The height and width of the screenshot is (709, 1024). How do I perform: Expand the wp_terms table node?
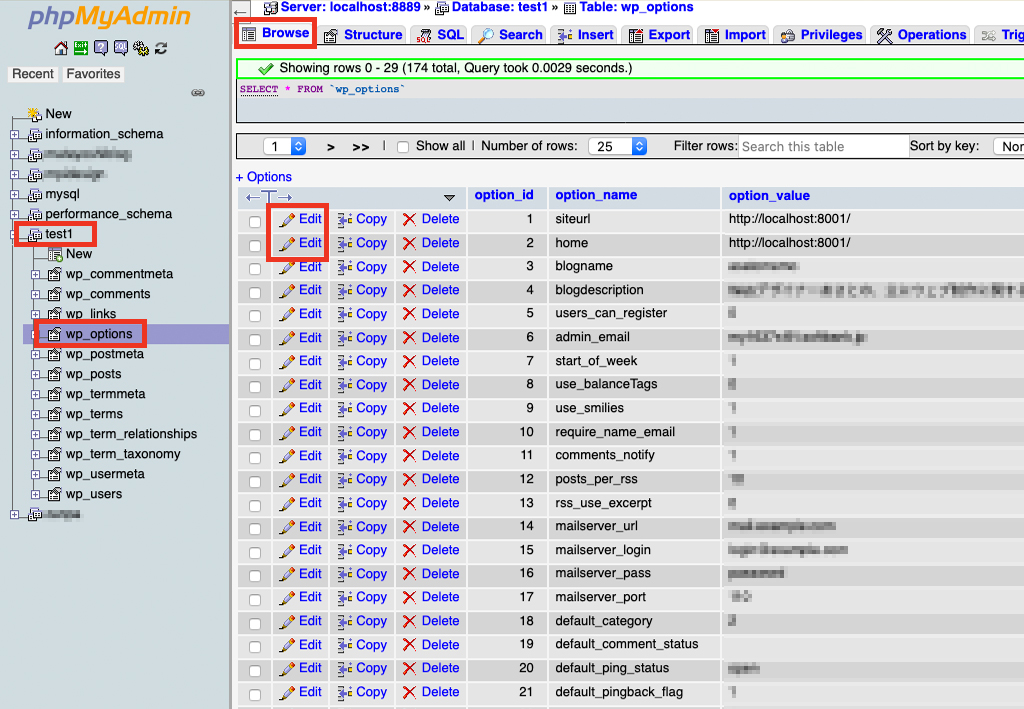[x=36, y=415]
